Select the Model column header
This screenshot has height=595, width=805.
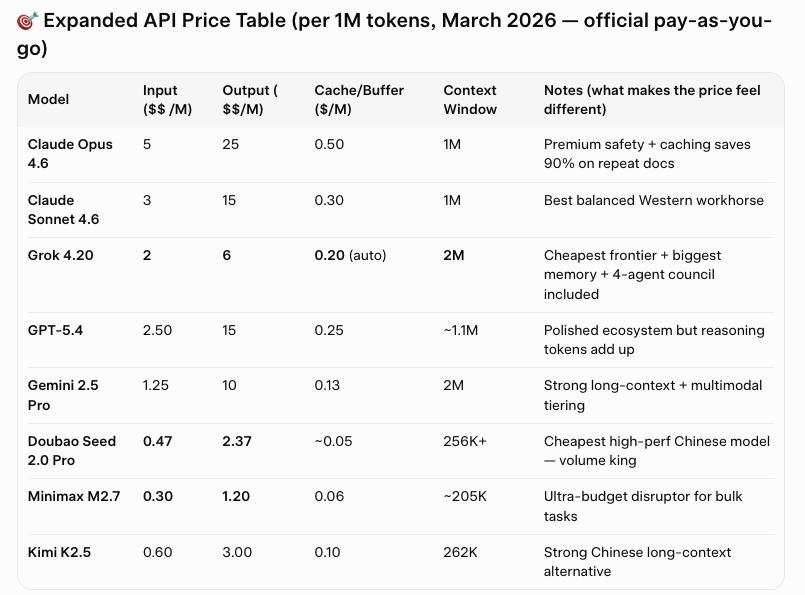(48, 100)
